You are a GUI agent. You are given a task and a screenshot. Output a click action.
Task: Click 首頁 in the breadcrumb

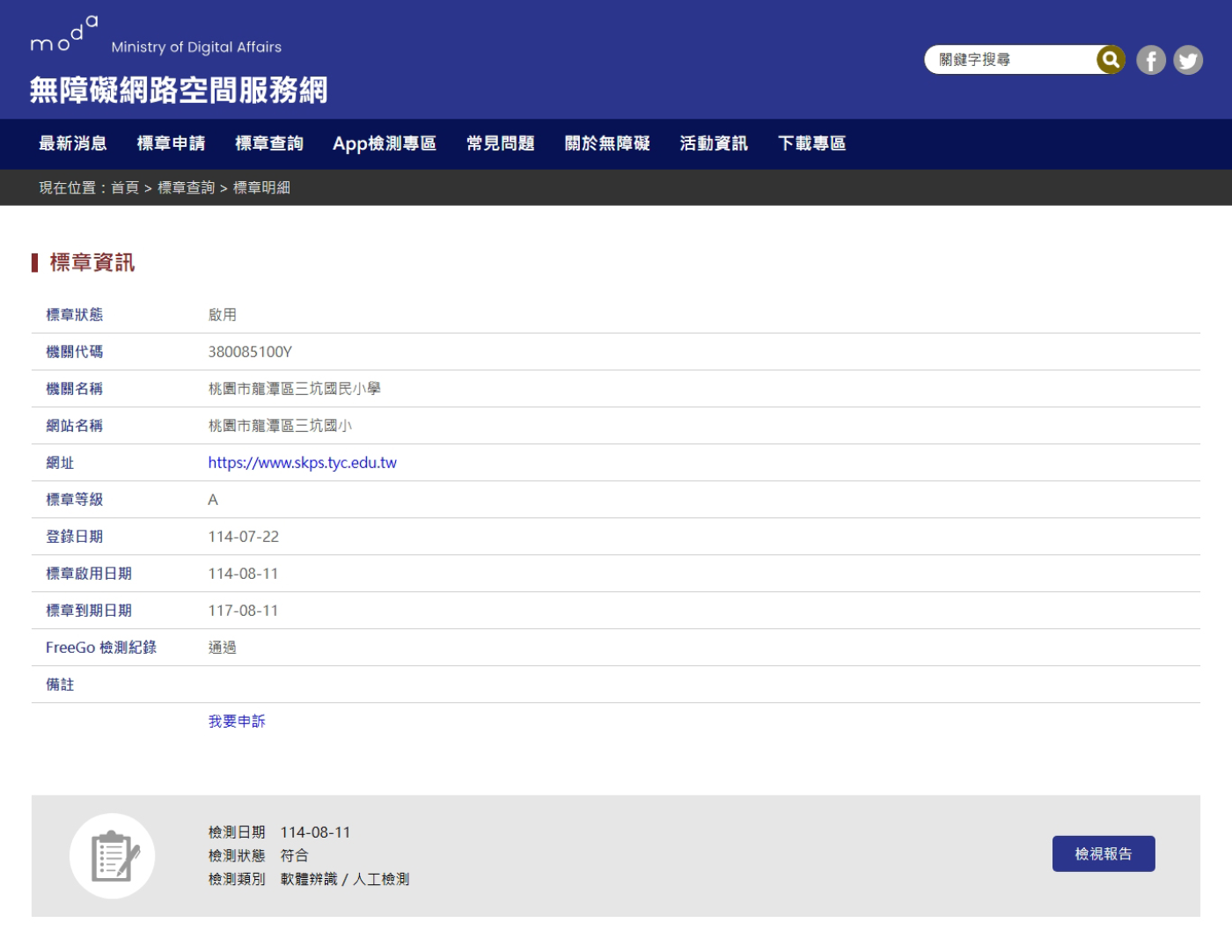click(x=125, y=187)
